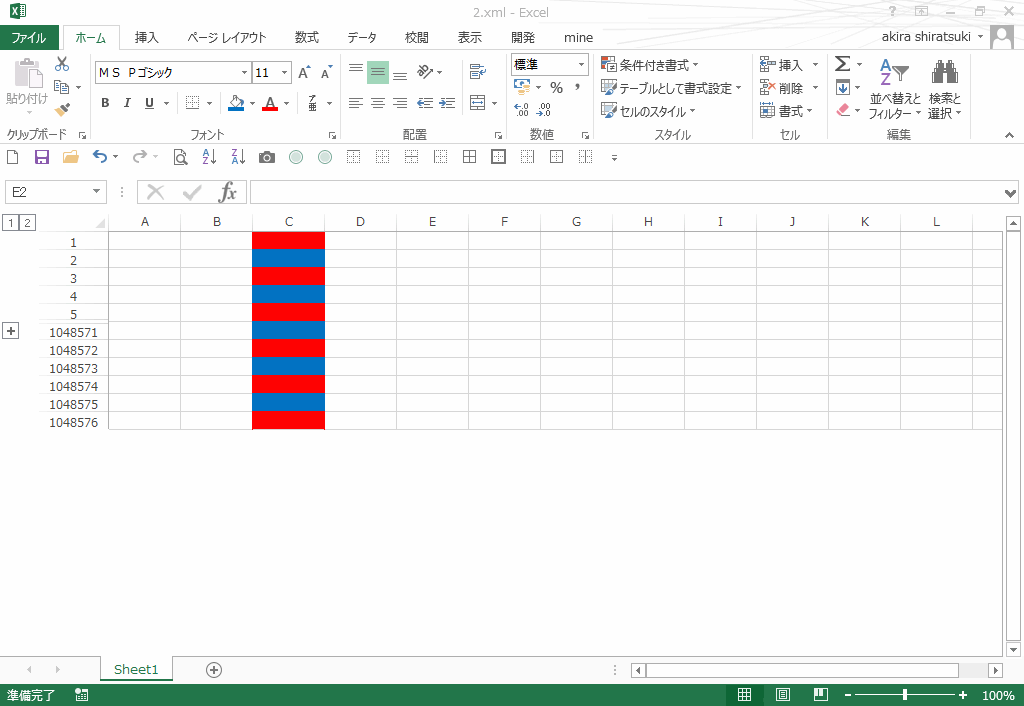Click the AutoSum sigma icon

pos(842,64)
